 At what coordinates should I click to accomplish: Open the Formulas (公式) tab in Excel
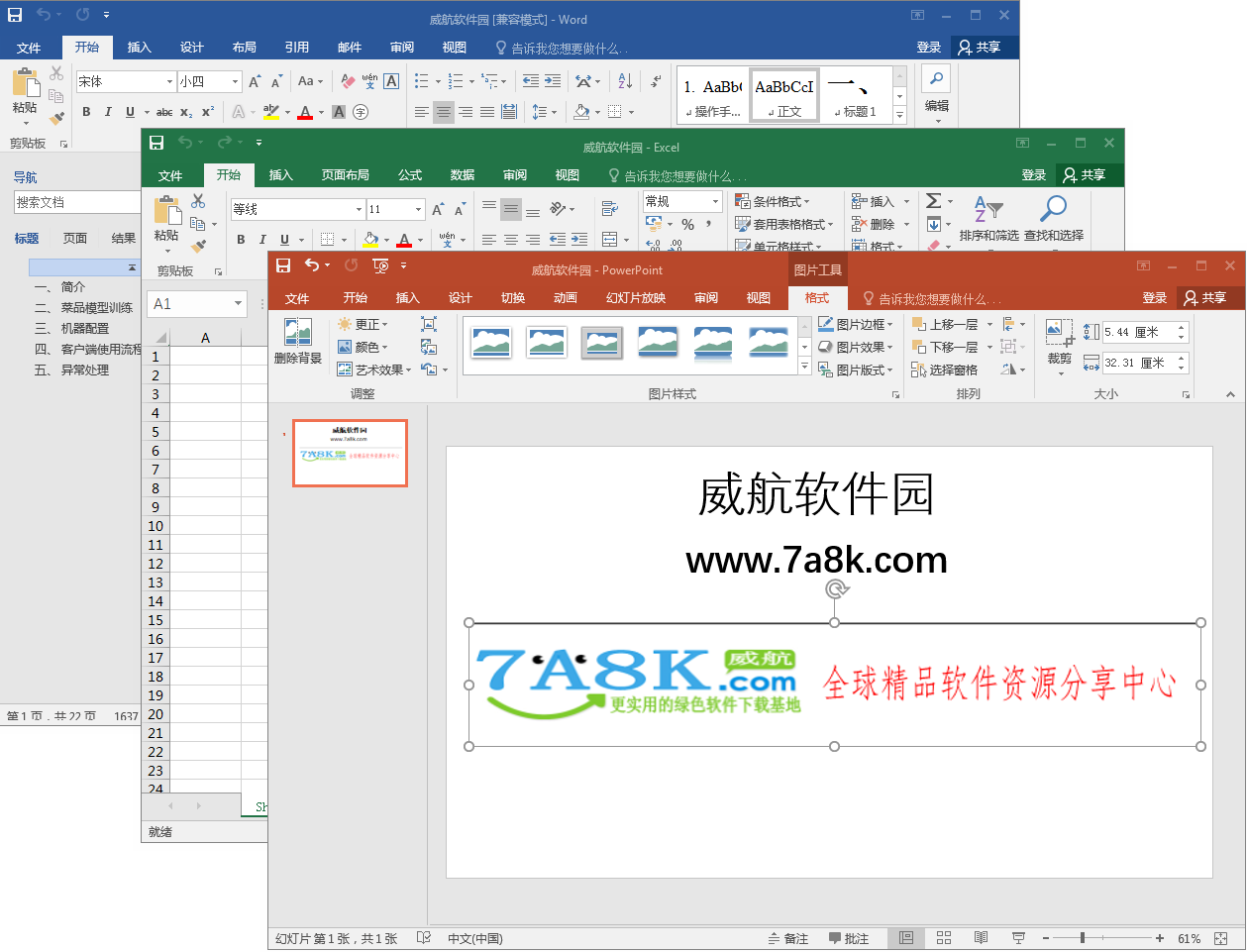click(410, 174)
